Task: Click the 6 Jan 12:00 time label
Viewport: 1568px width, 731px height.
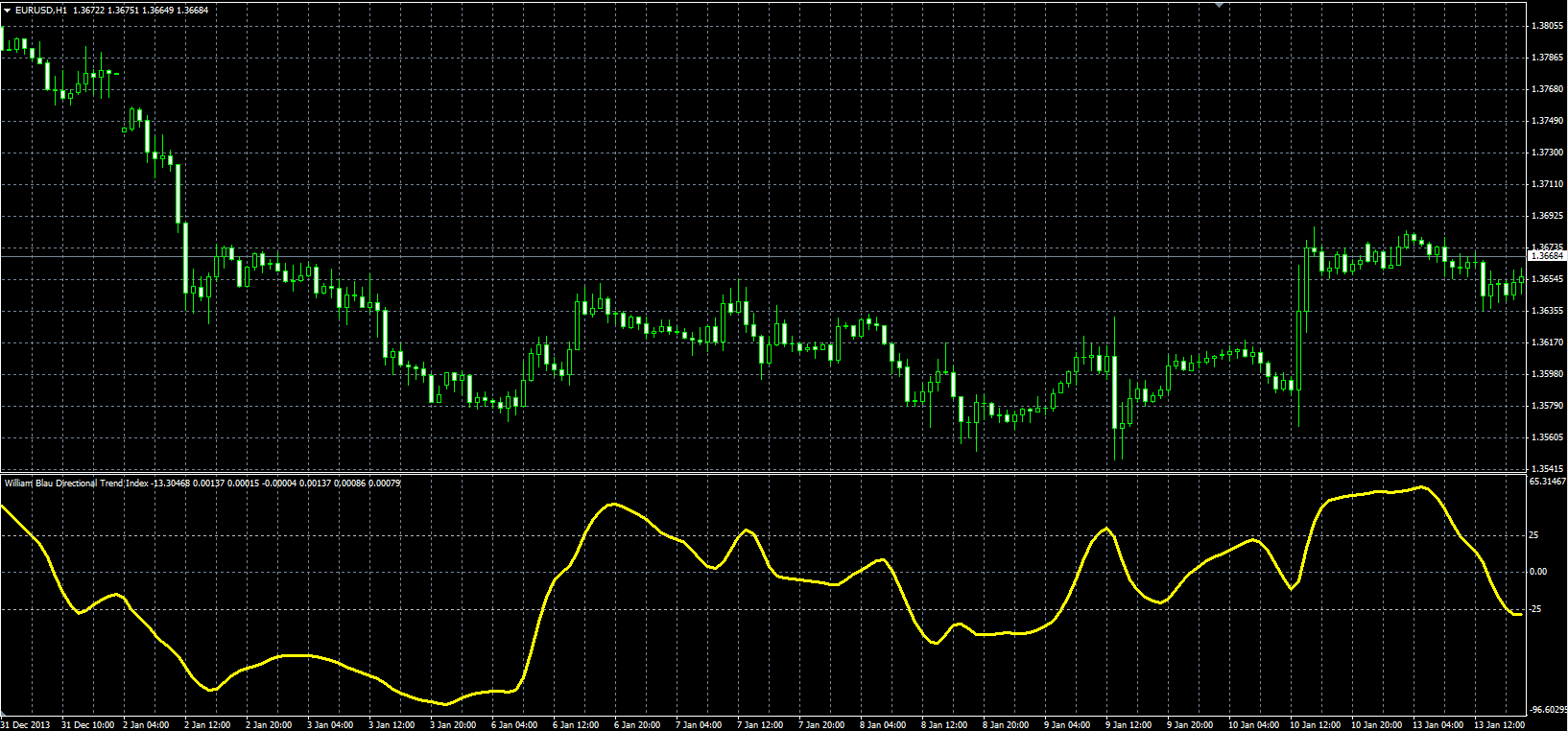Action: point(576,725)
